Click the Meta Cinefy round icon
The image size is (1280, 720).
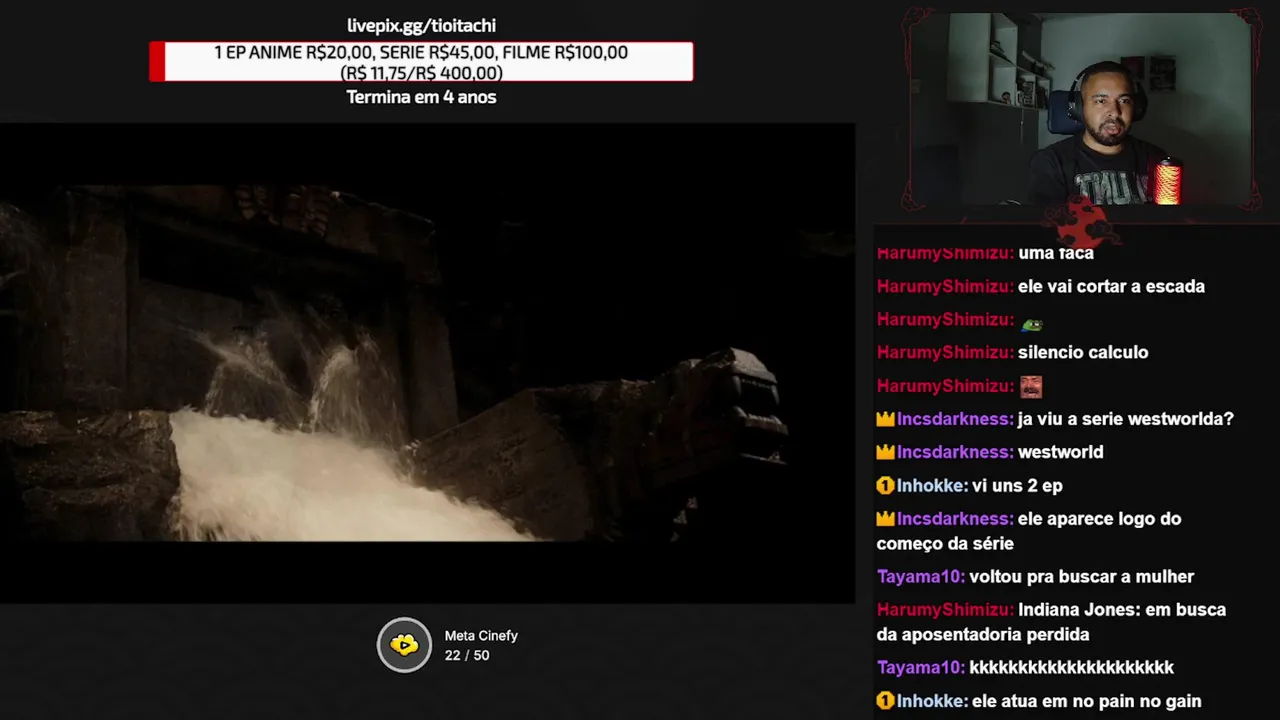click(x=404, y=645)
